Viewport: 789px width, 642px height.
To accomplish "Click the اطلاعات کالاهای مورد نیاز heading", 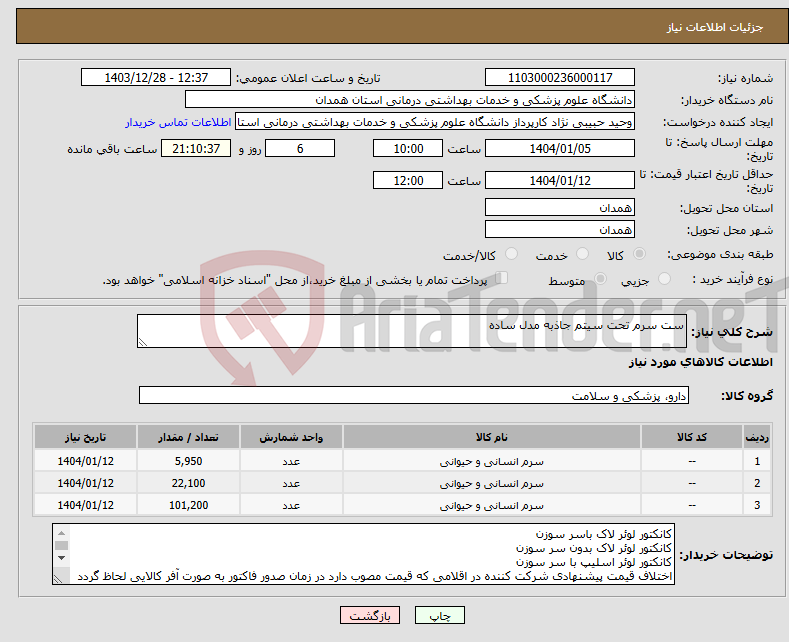I will [700, 362].
